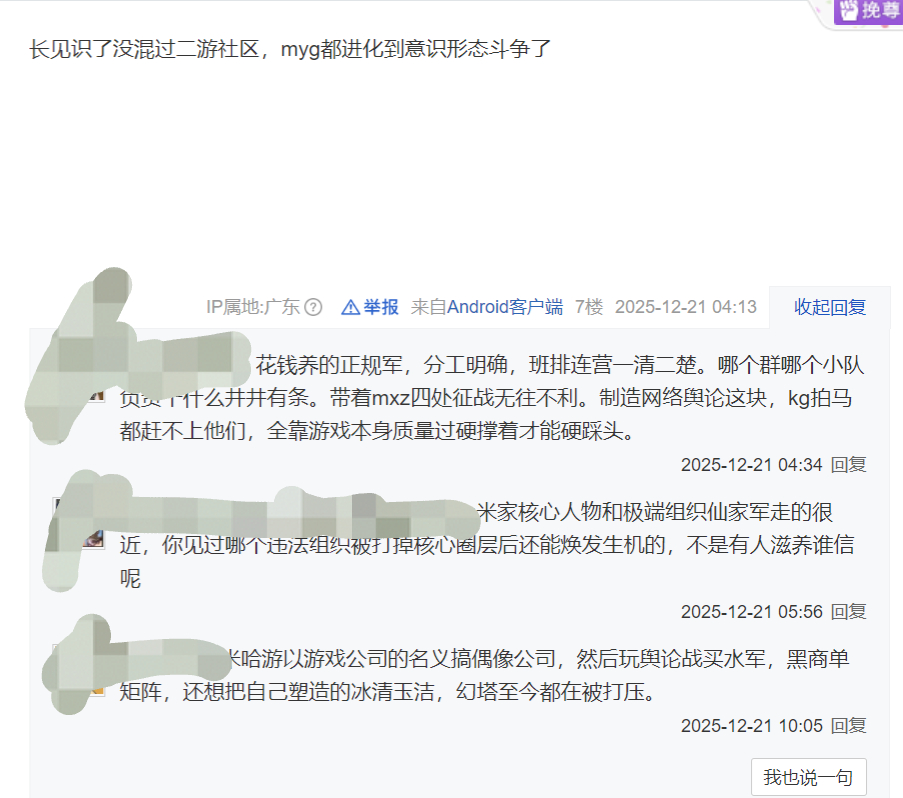The image size is (903, 798).
Task: Click the post timestamp 2025-12-21 04:13
Action: click(685, 307)
